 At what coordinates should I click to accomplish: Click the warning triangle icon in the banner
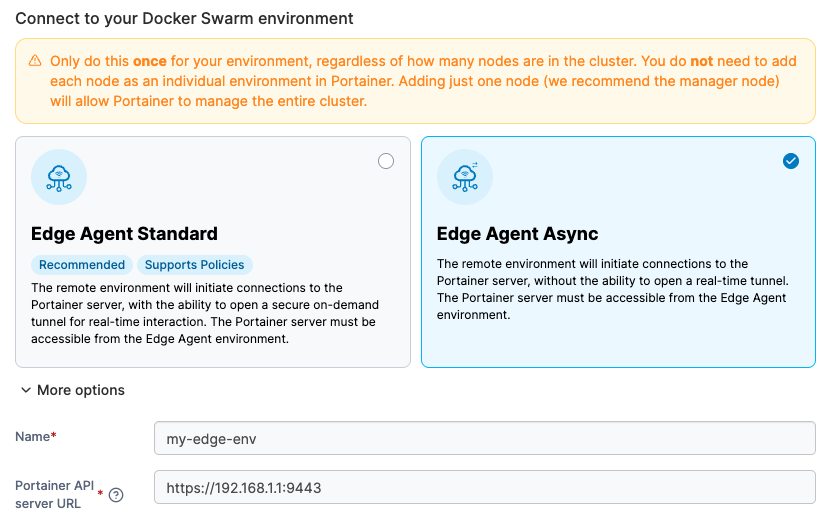click(x=35, y=61)
